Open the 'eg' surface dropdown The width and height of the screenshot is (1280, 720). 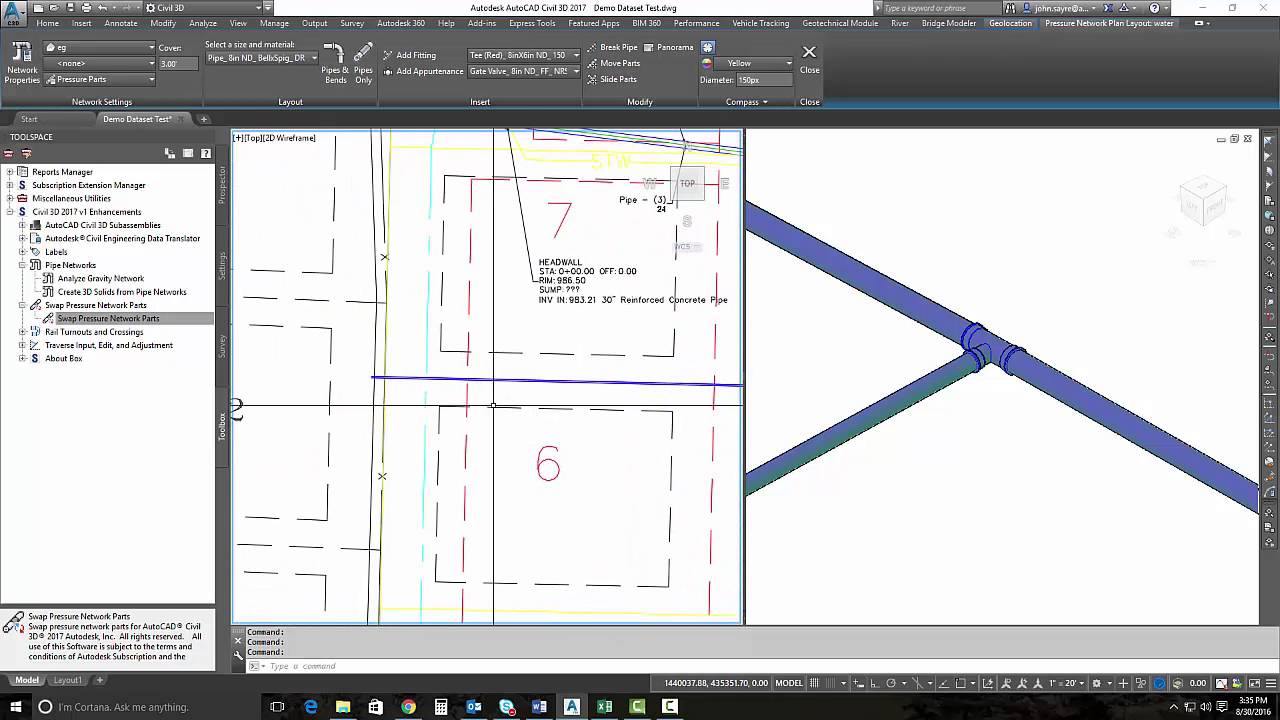[100, 47]
